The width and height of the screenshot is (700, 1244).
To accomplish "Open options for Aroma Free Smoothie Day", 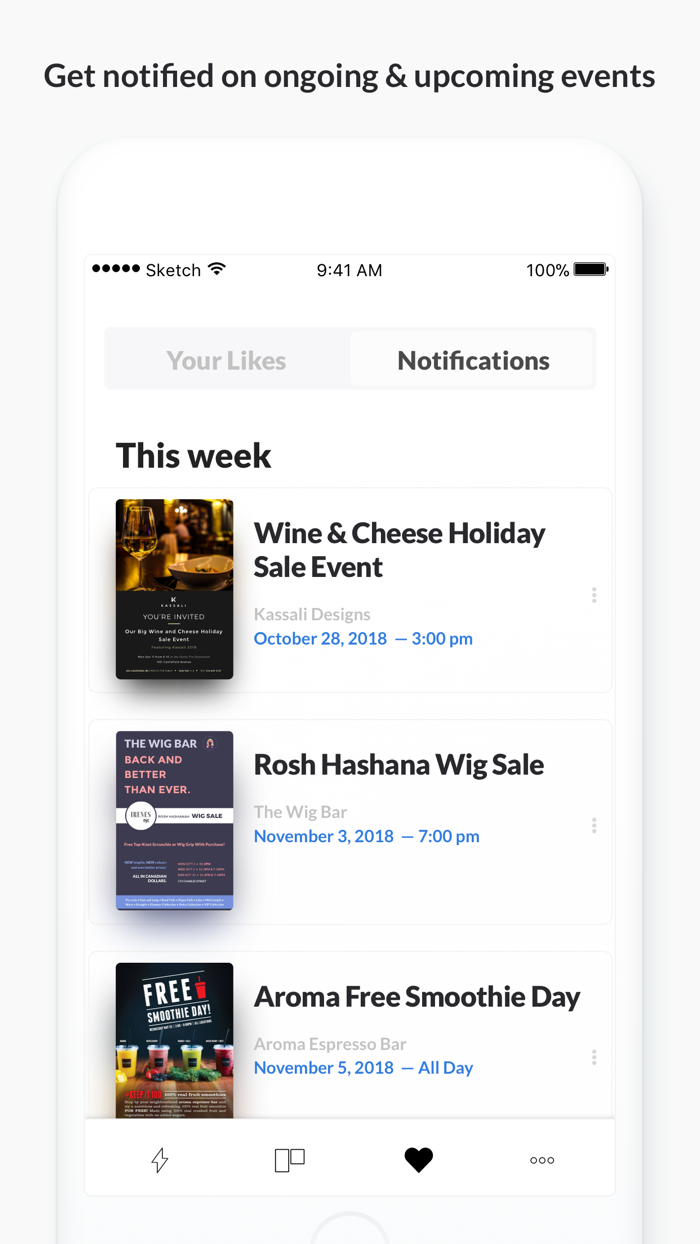I will coord(594,1057).
